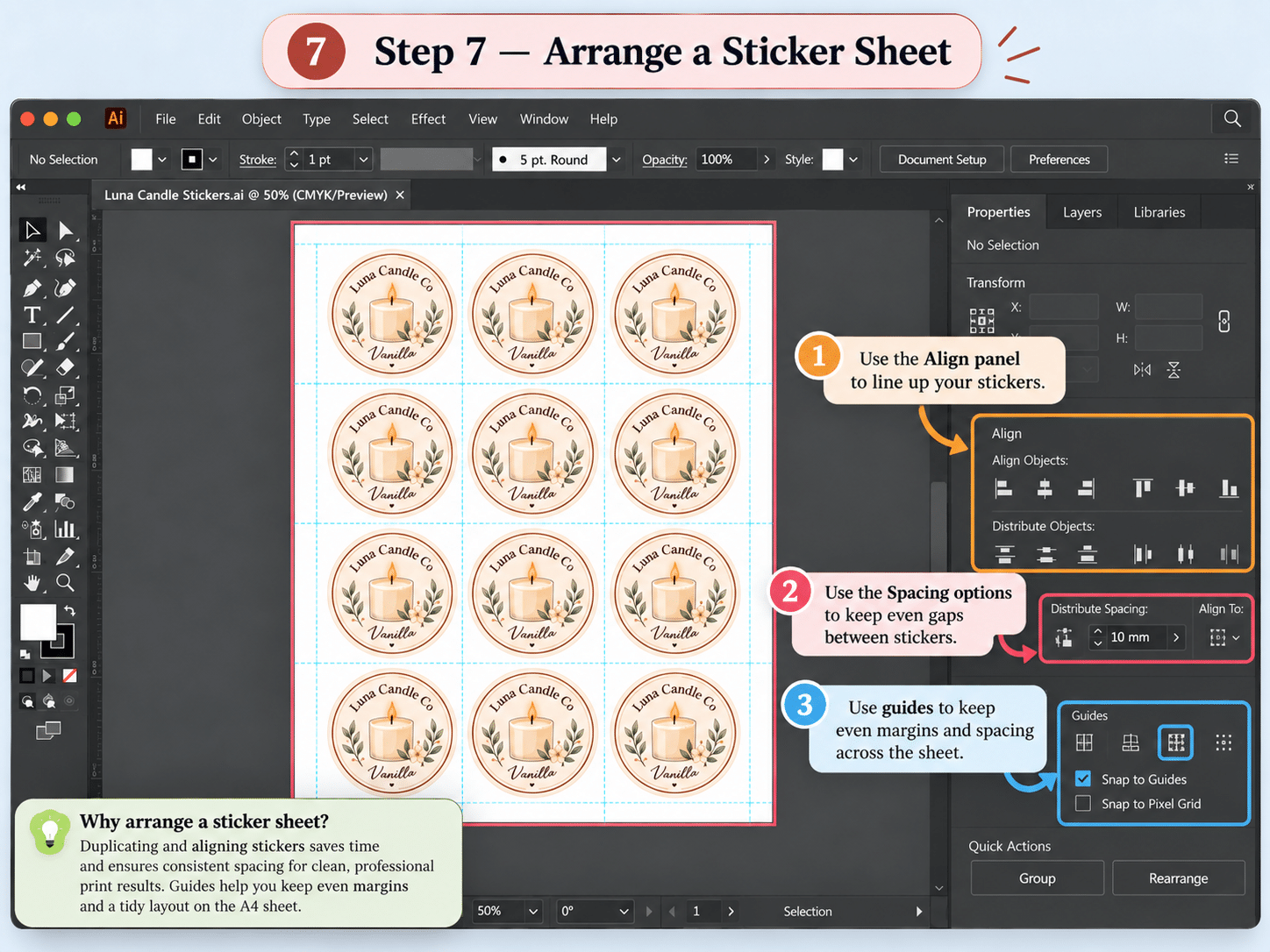Select the black arrow Selection tool

click(x=32, y=231)
